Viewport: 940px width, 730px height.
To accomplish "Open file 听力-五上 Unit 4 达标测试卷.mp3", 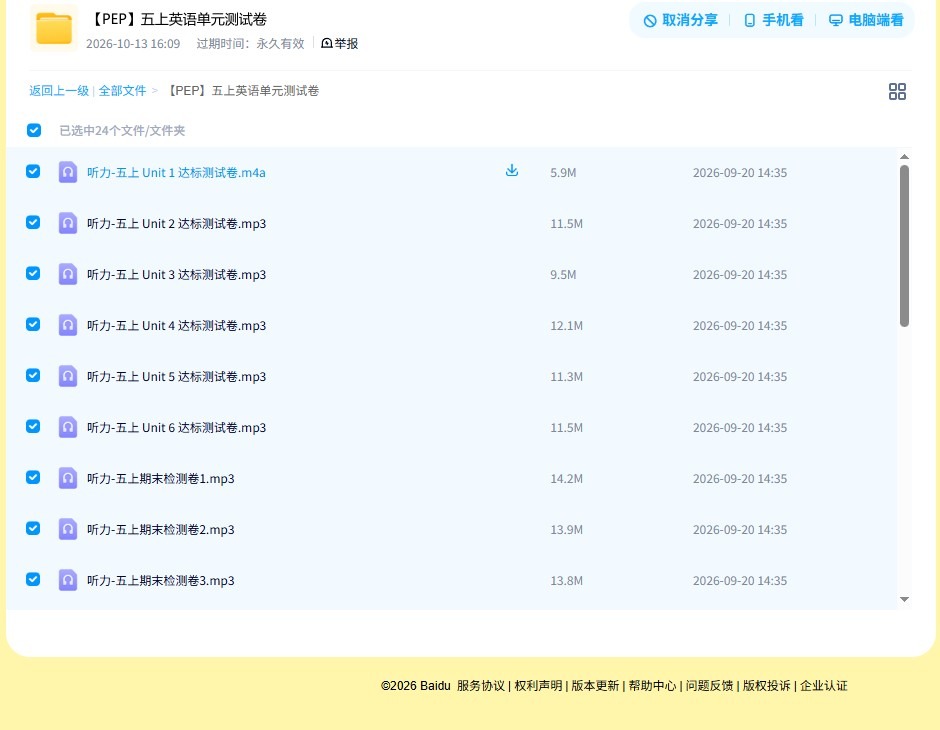I will (176, 325).
